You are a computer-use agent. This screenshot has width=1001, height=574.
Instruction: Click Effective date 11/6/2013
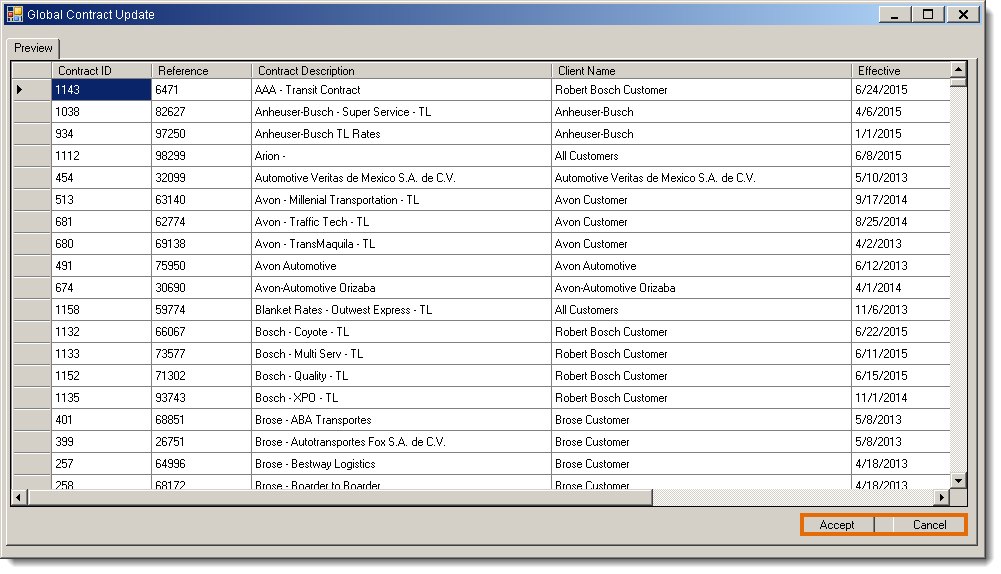point(901,310)
